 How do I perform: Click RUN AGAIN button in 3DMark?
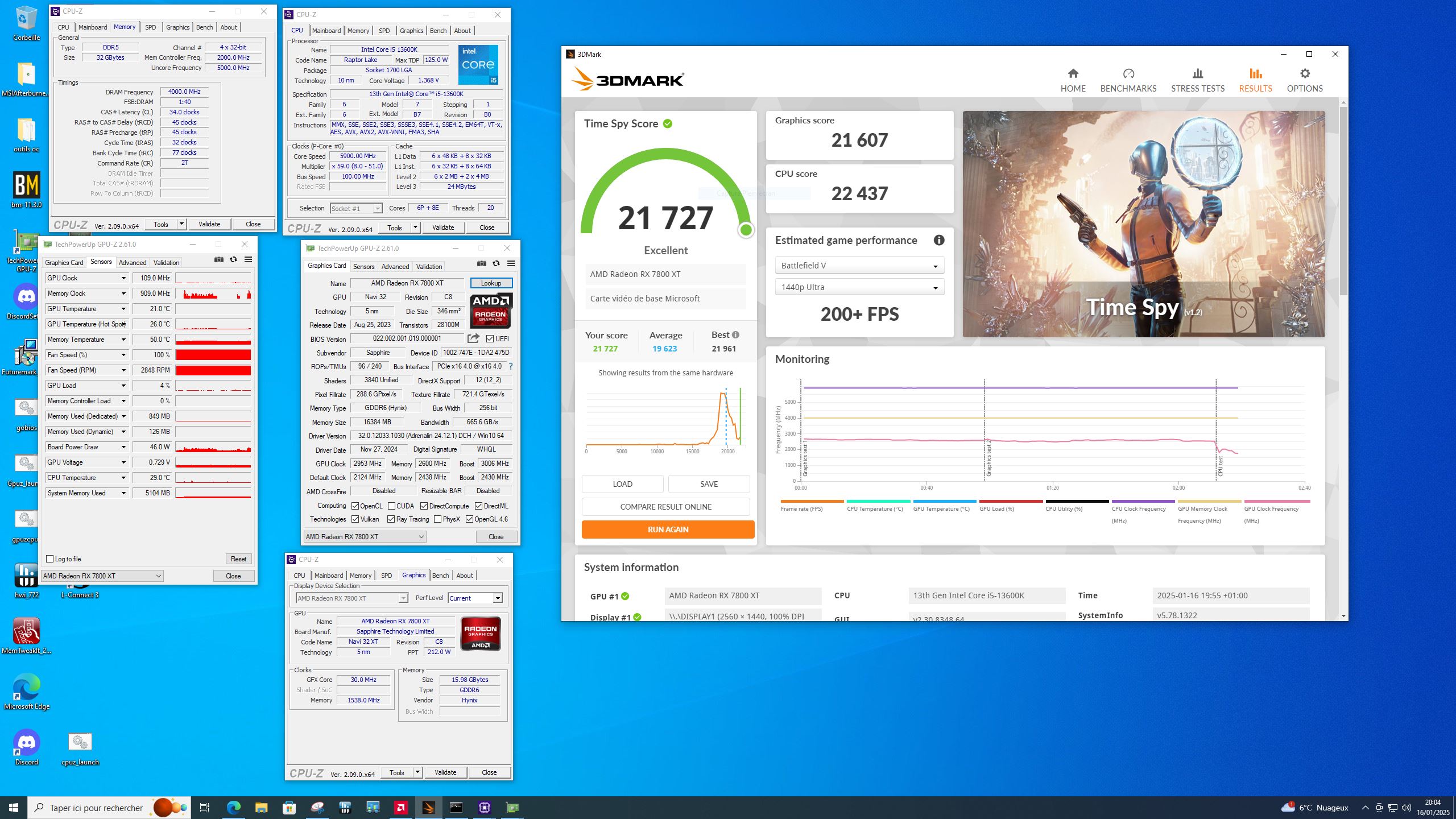coord(668,529)
